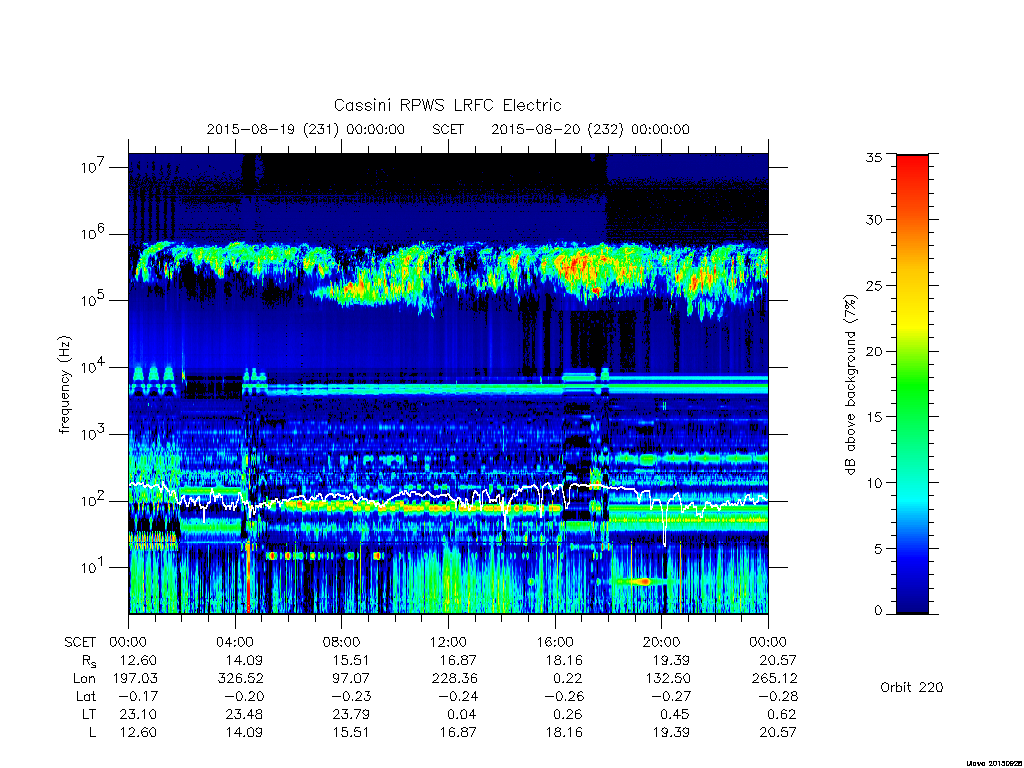This screenshot has width=1024, height=768.
Task: Click the longitude value '97.07'
Action: pyautogui.click(x=351, y=679)
